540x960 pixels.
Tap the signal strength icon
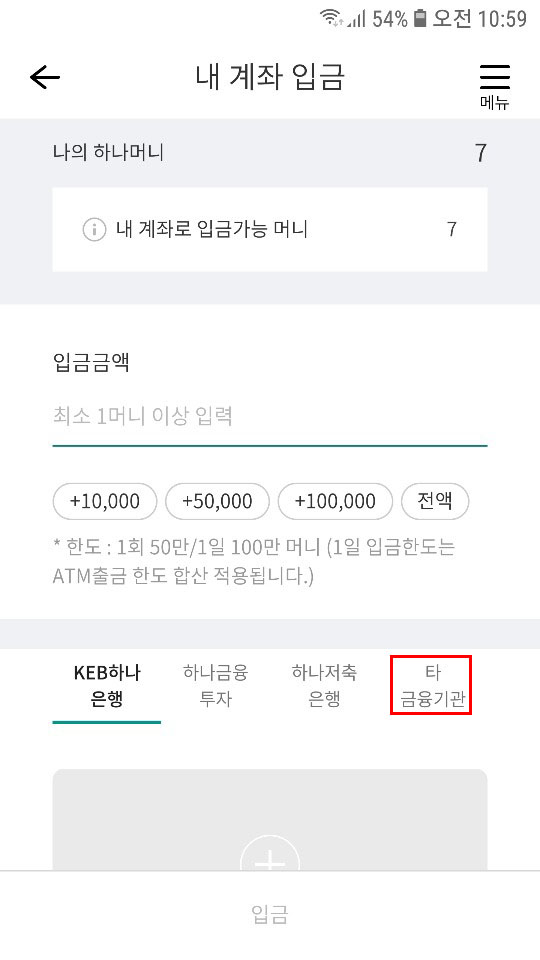pos(357,19)
